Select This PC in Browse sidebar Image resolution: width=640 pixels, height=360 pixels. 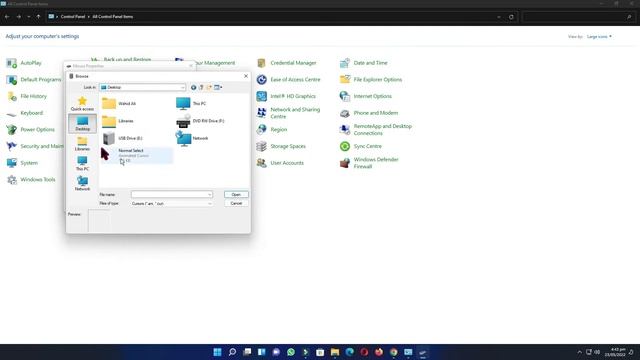82,164
